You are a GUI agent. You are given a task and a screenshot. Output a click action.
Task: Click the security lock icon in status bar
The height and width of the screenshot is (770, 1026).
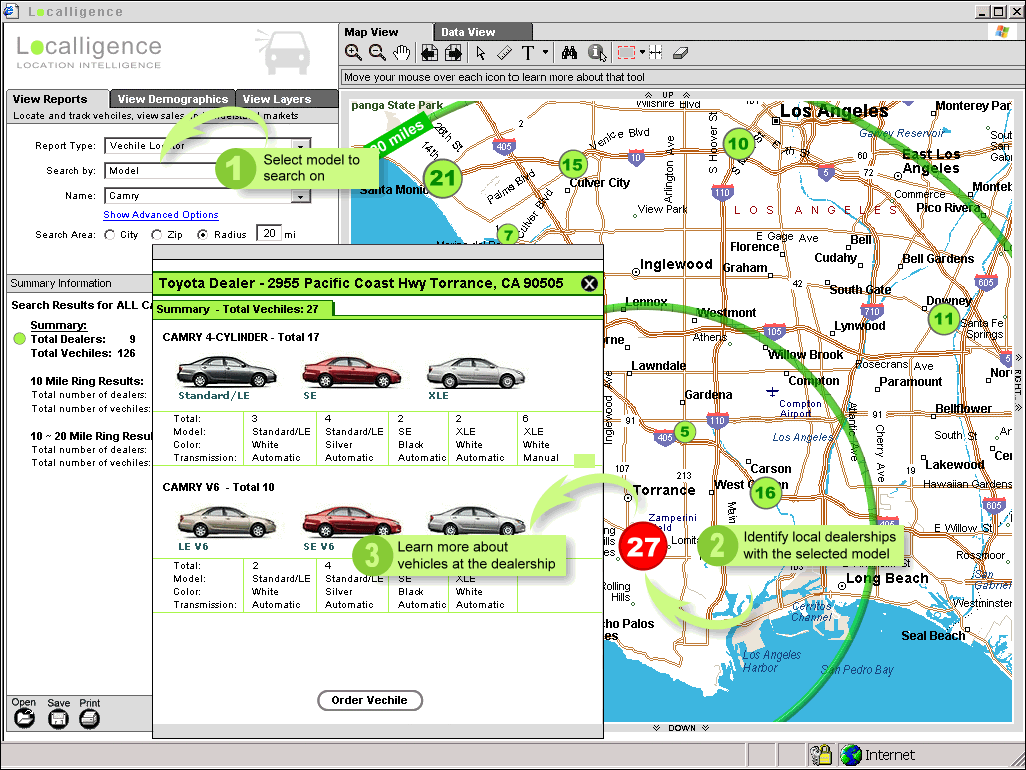821,755
